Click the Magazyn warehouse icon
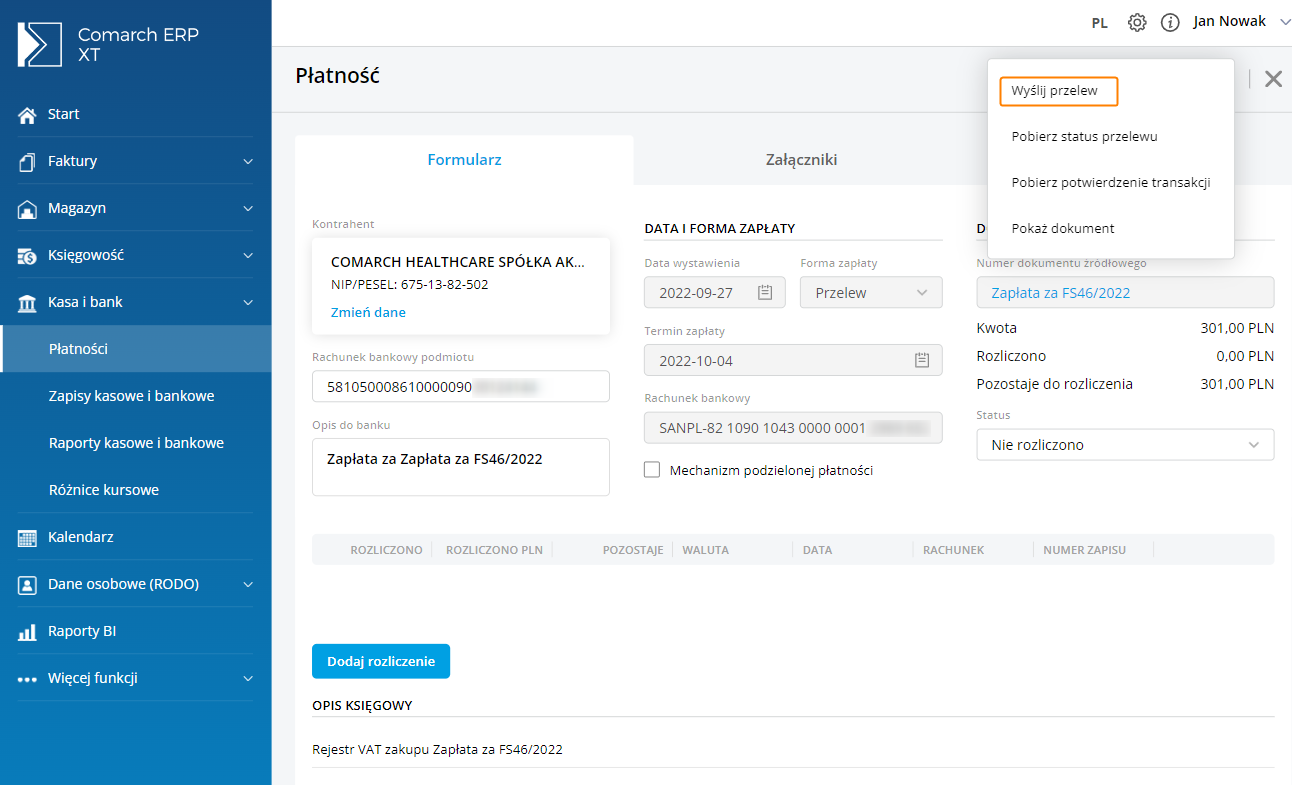This screenshot has height=785, width=1292. 28,209
